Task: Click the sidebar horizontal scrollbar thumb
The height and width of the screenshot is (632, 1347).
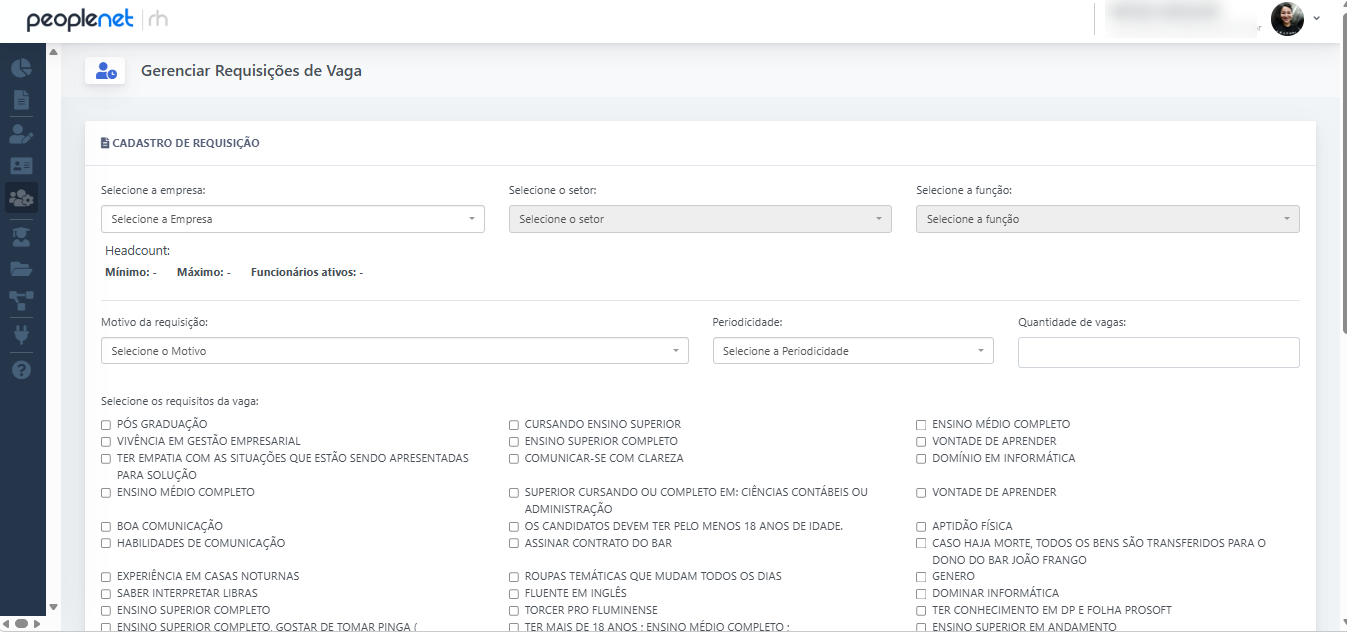Action: (21, 624)
